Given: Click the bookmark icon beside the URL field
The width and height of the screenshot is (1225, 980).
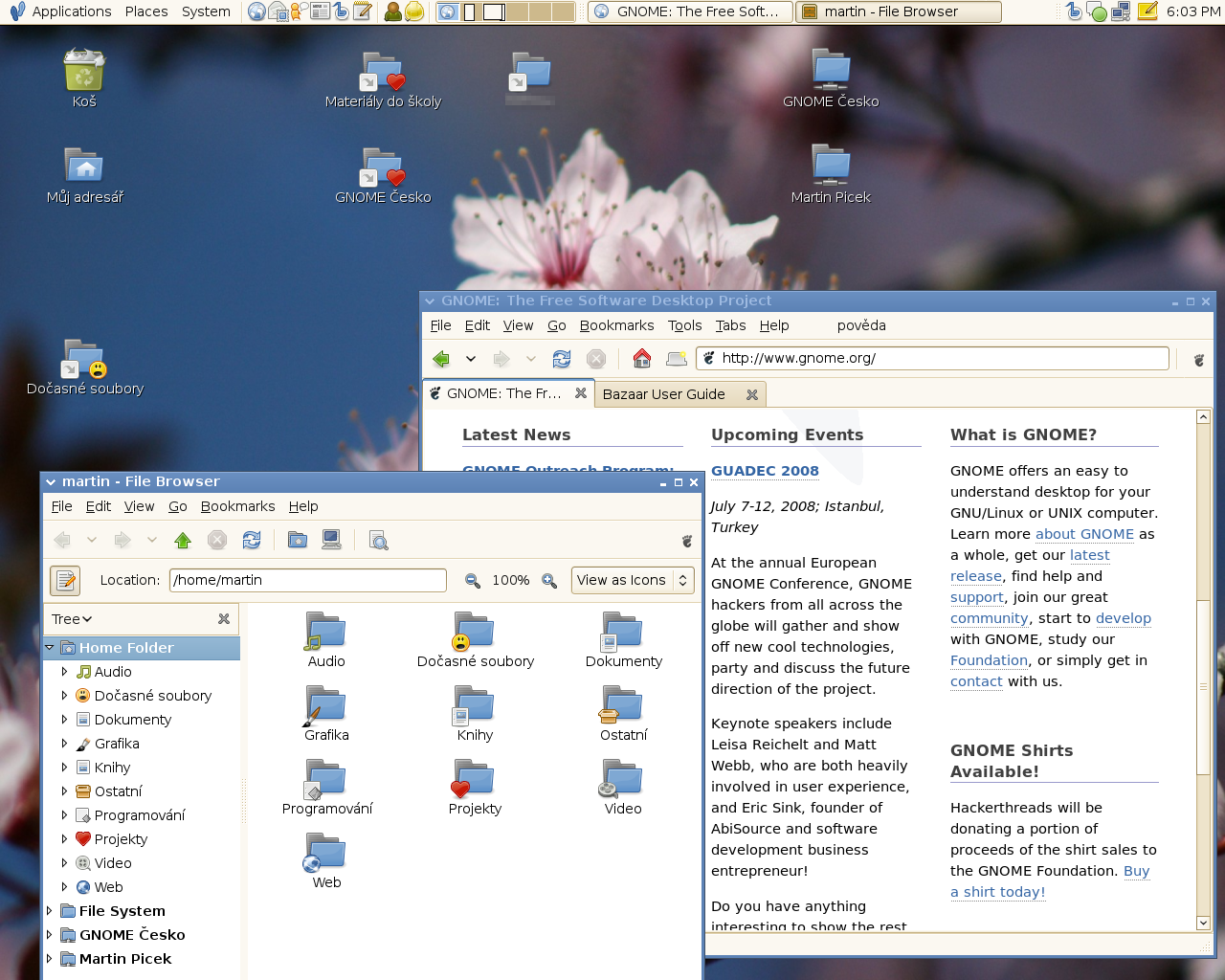Looking at the screenshot, I should (677, 359).
